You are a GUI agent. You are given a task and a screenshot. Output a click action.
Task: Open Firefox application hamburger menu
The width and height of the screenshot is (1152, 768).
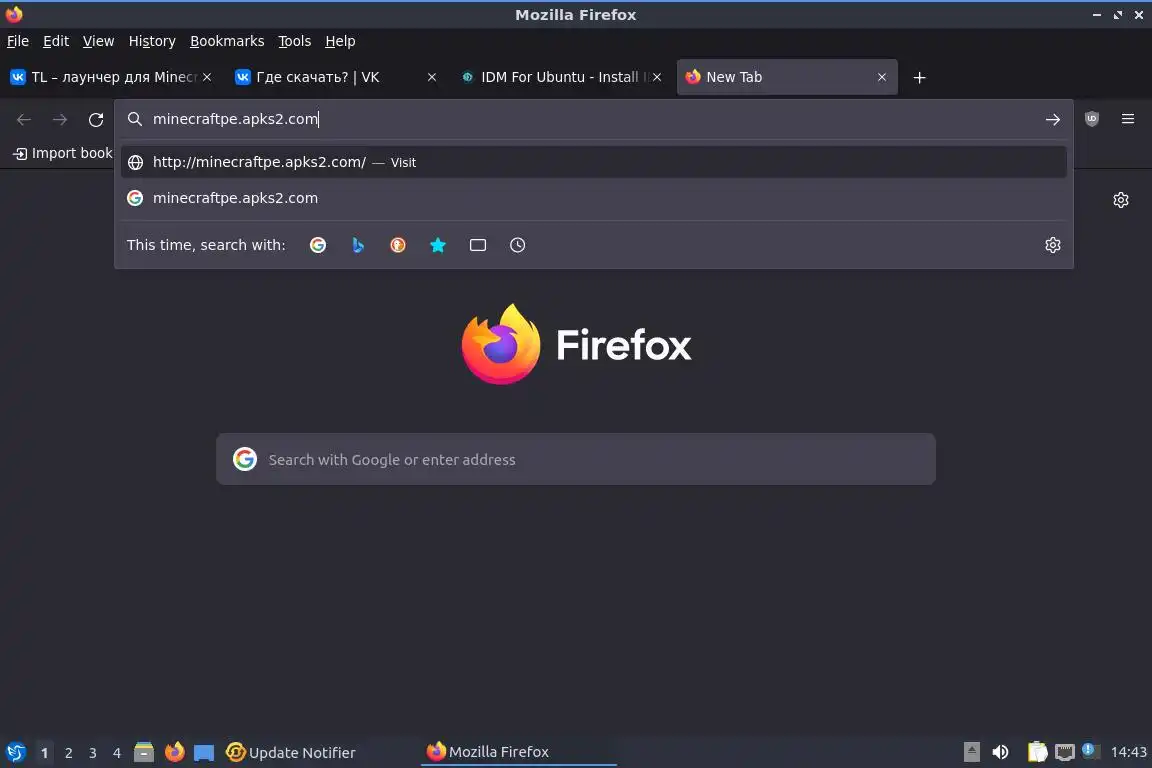1128,119
